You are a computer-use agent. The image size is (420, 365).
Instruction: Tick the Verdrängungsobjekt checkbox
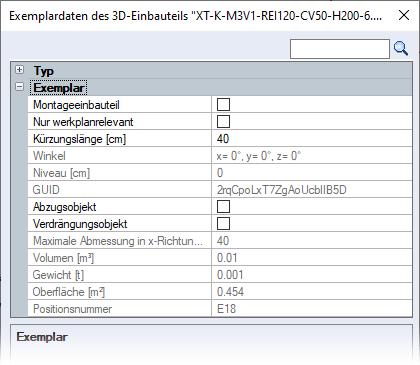223,224
